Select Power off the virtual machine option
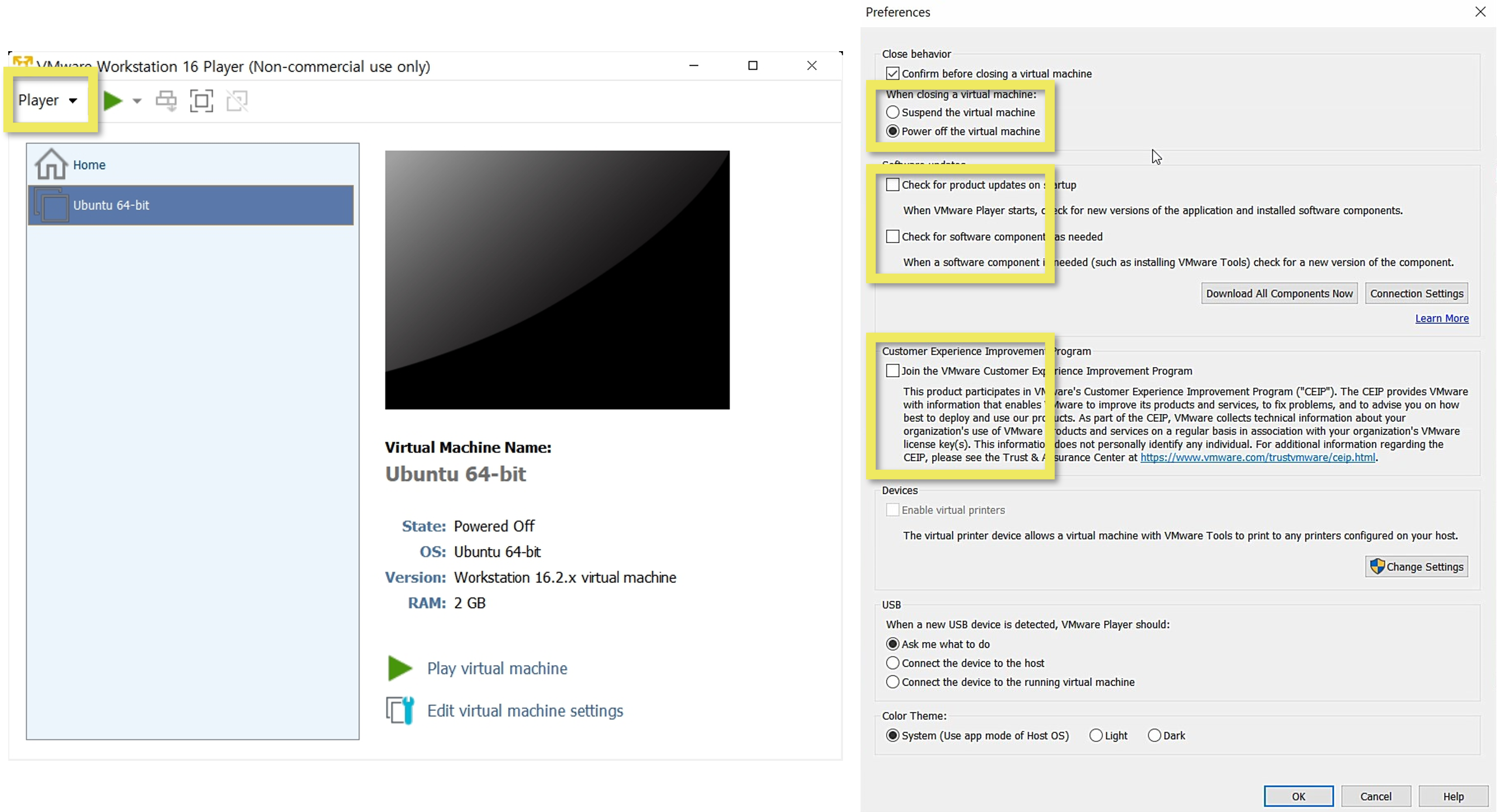The height and width of the screenshot is (812, 1497). tap(893, 131)
